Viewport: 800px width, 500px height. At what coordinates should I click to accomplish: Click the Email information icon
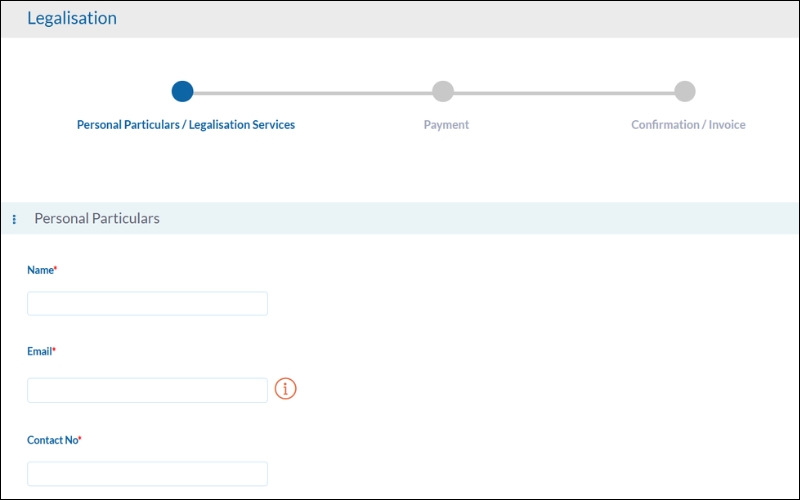286,389
